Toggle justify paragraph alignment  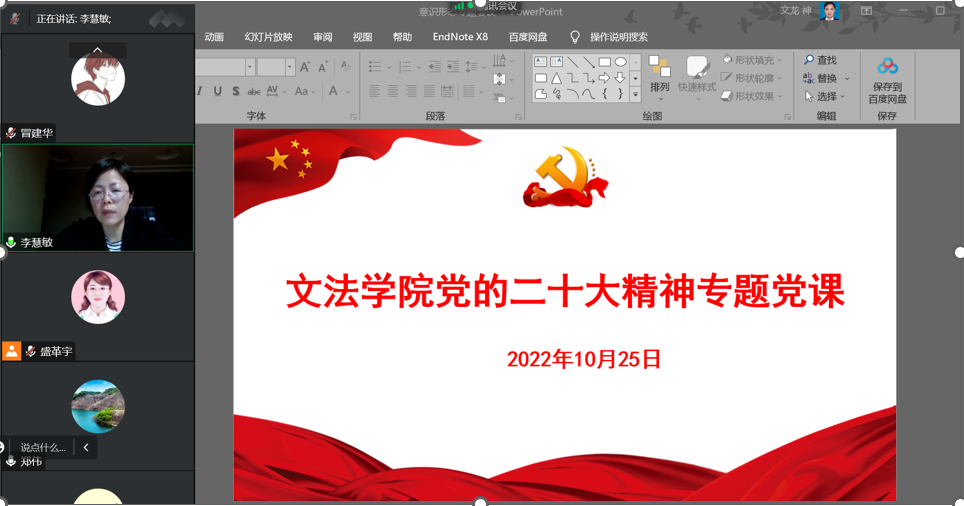coord(429,92)
